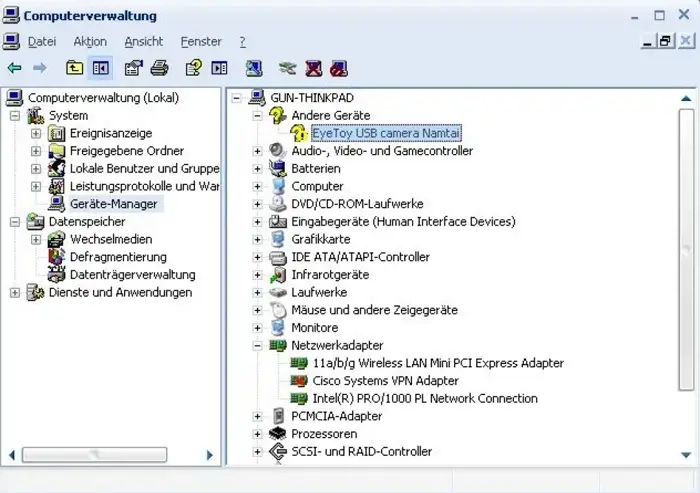Click the left pane horizontal scrollbar right arrow
Screen dimensions: 700x493
click(210, 455)
